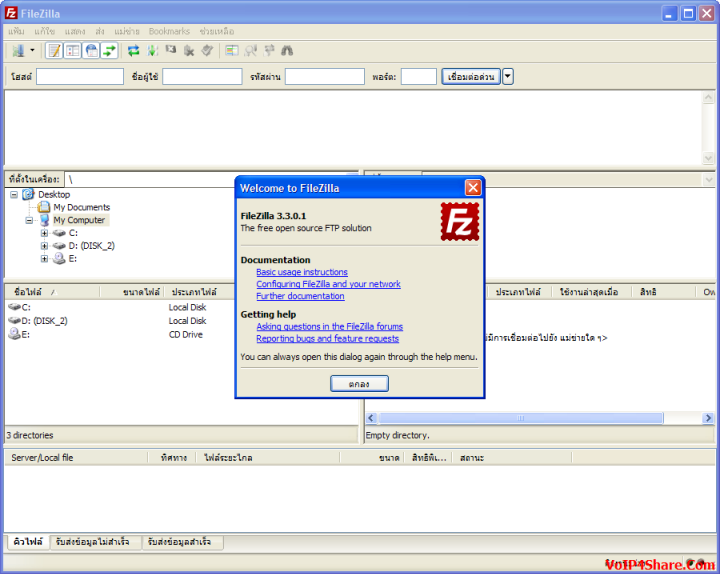Click the FileZilla title bar icon
This screenshot has height=574, width=720.
pyautogui.click(x=11, y=13)
